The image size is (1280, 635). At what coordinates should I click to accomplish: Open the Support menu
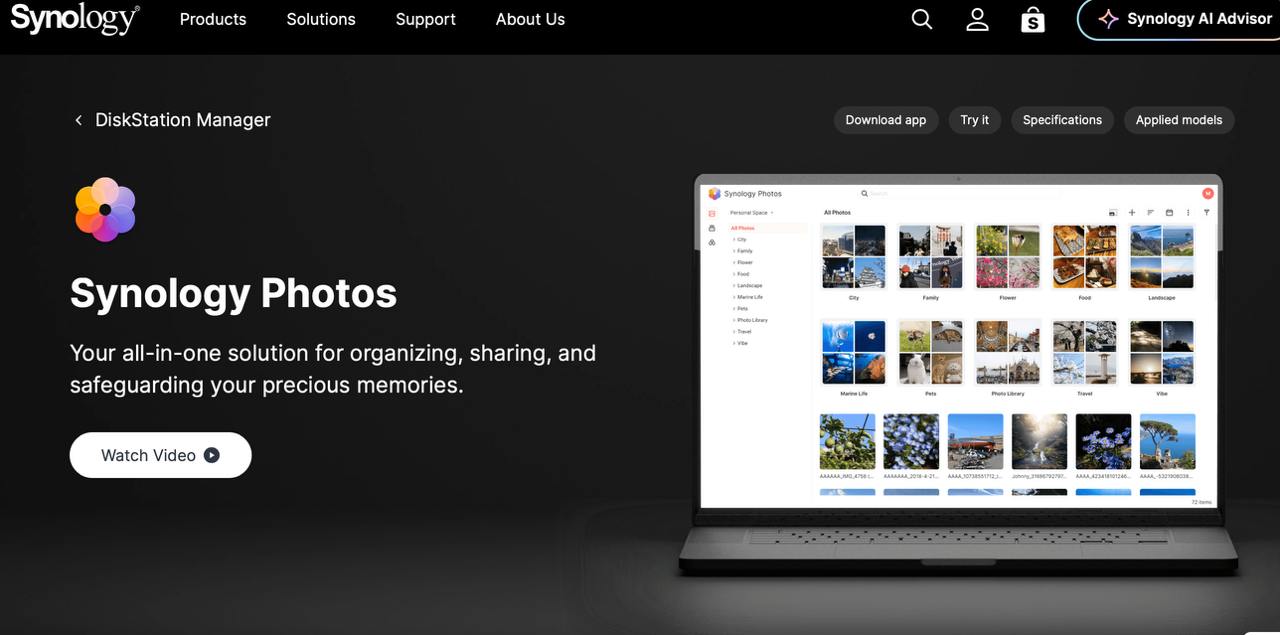[425, 19]
